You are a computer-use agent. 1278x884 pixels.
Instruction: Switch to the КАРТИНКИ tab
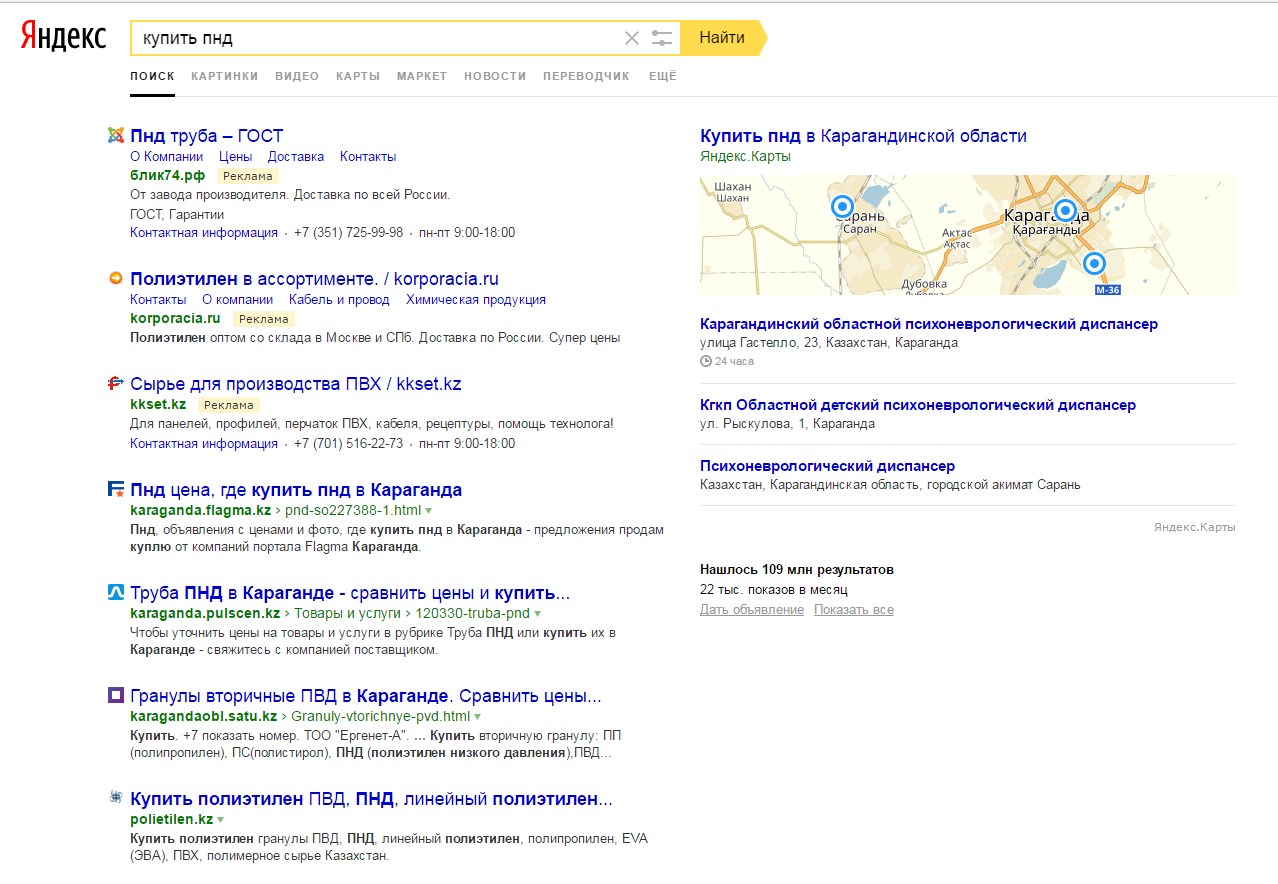[224, 76]
